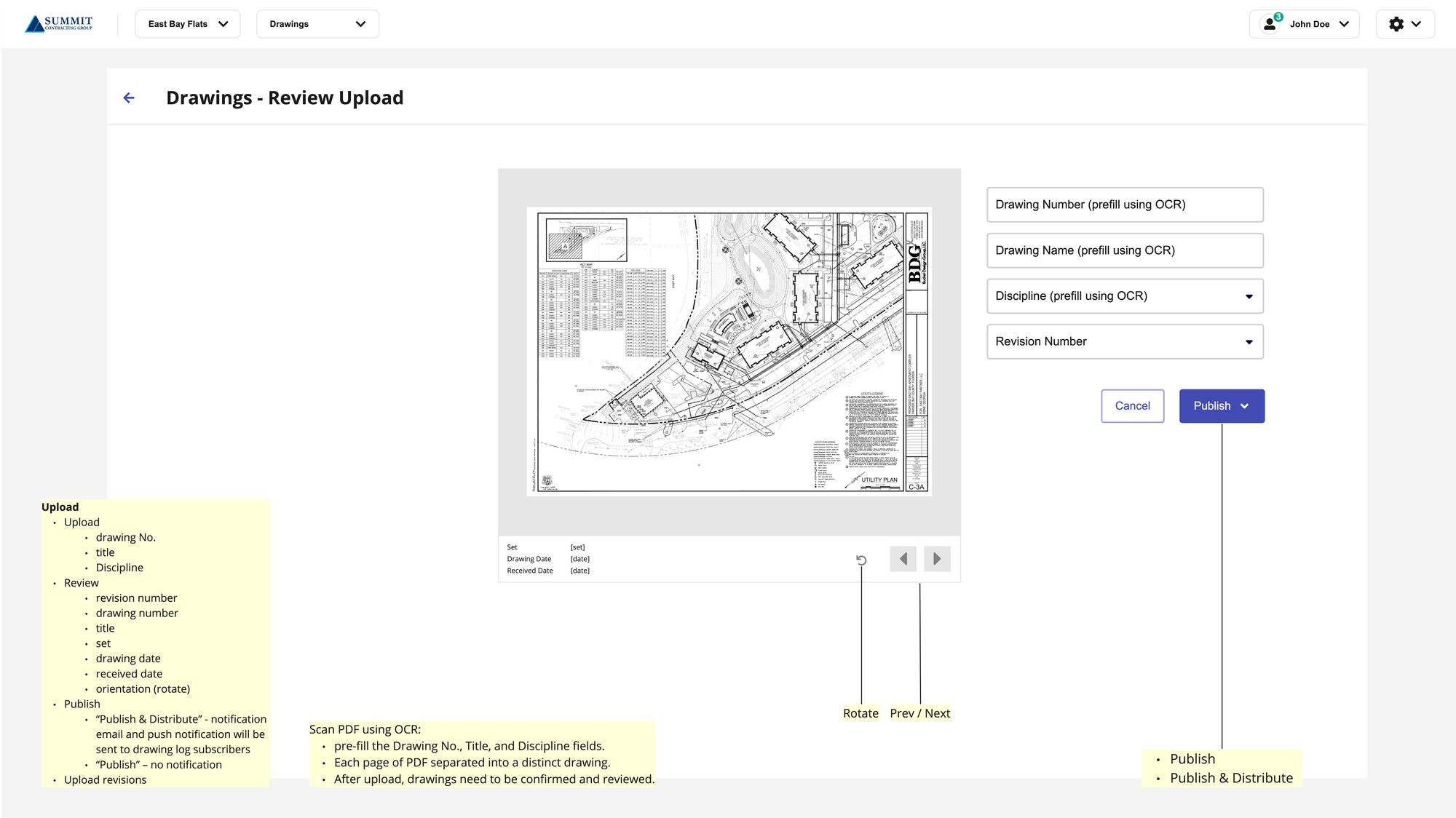Screen dimensions: 1456x818
Task: Open the Drawings module dropdown
Action: coord(317,24)
